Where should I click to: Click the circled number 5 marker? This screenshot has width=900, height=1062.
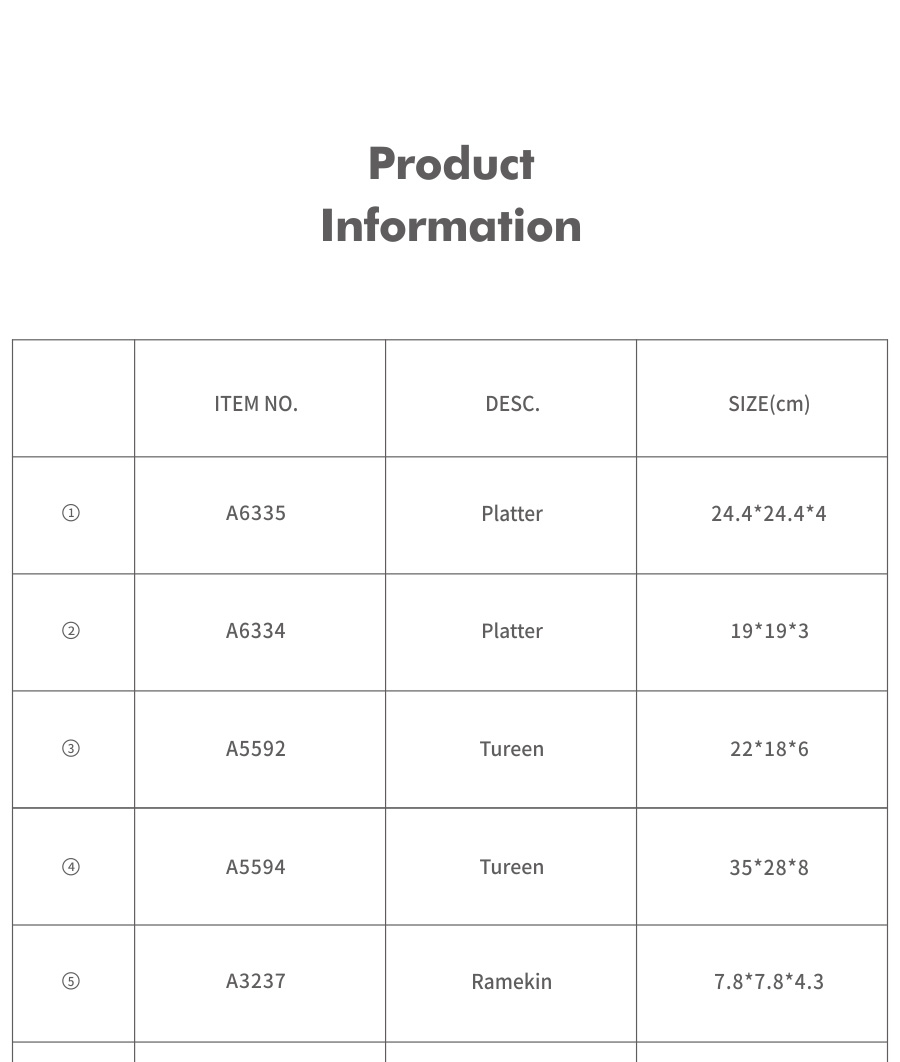tap(71, 981)
